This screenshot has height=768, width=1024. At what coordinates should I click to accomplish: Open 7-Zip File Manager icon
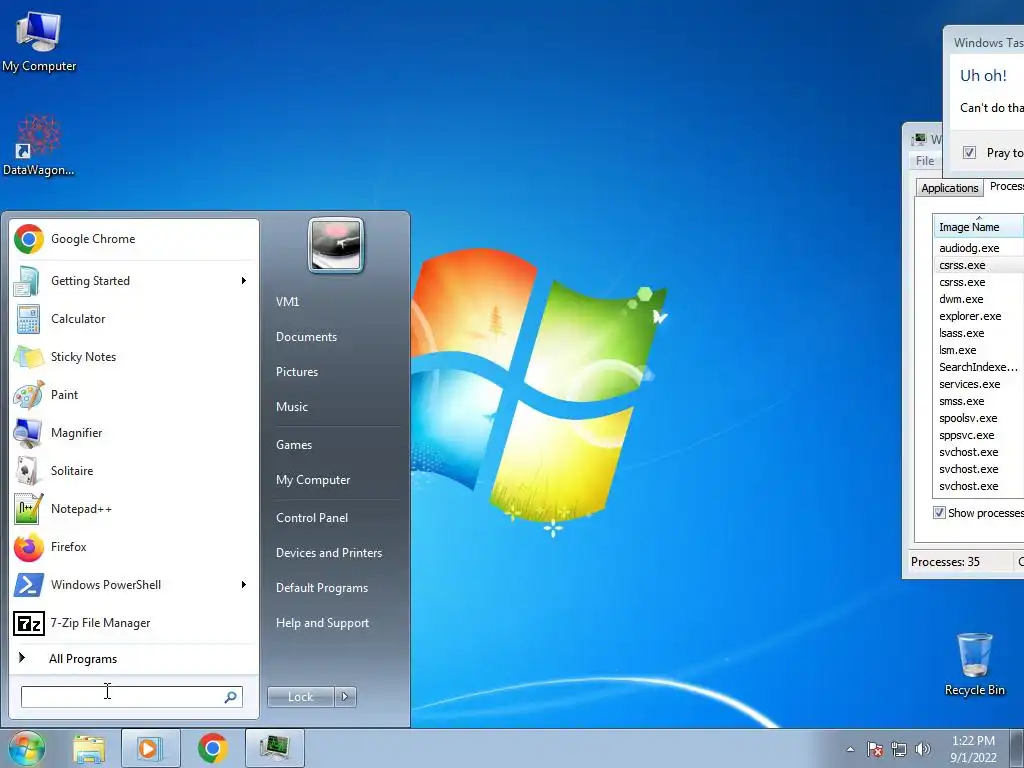click(x=28, y=623)
